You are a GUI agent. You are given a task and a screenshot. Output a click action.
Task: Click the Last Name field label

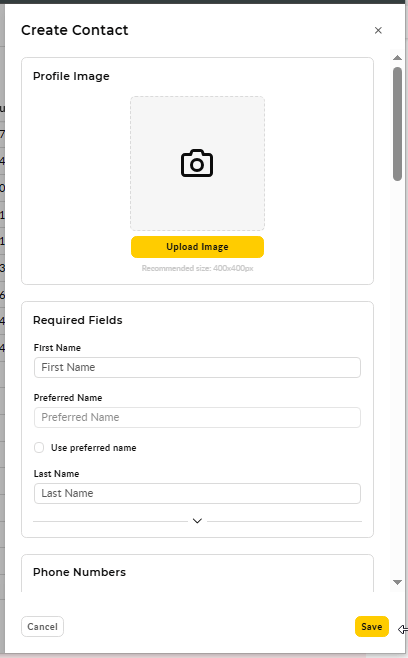[x=56, y=473]
